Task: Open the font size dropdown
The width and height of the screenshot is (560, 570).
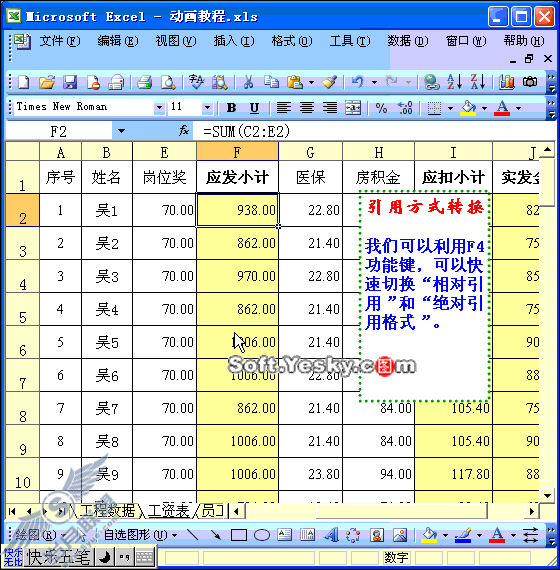Action: (x=207, y=108)
